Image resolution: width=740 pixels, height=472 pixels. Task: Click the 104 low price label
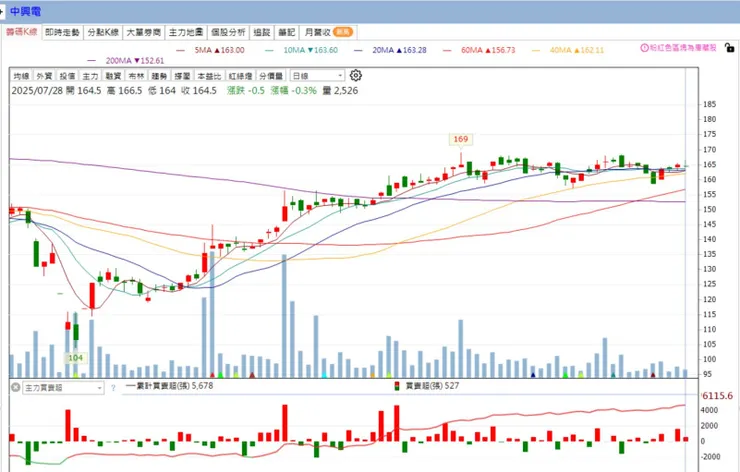coord(76,358)
